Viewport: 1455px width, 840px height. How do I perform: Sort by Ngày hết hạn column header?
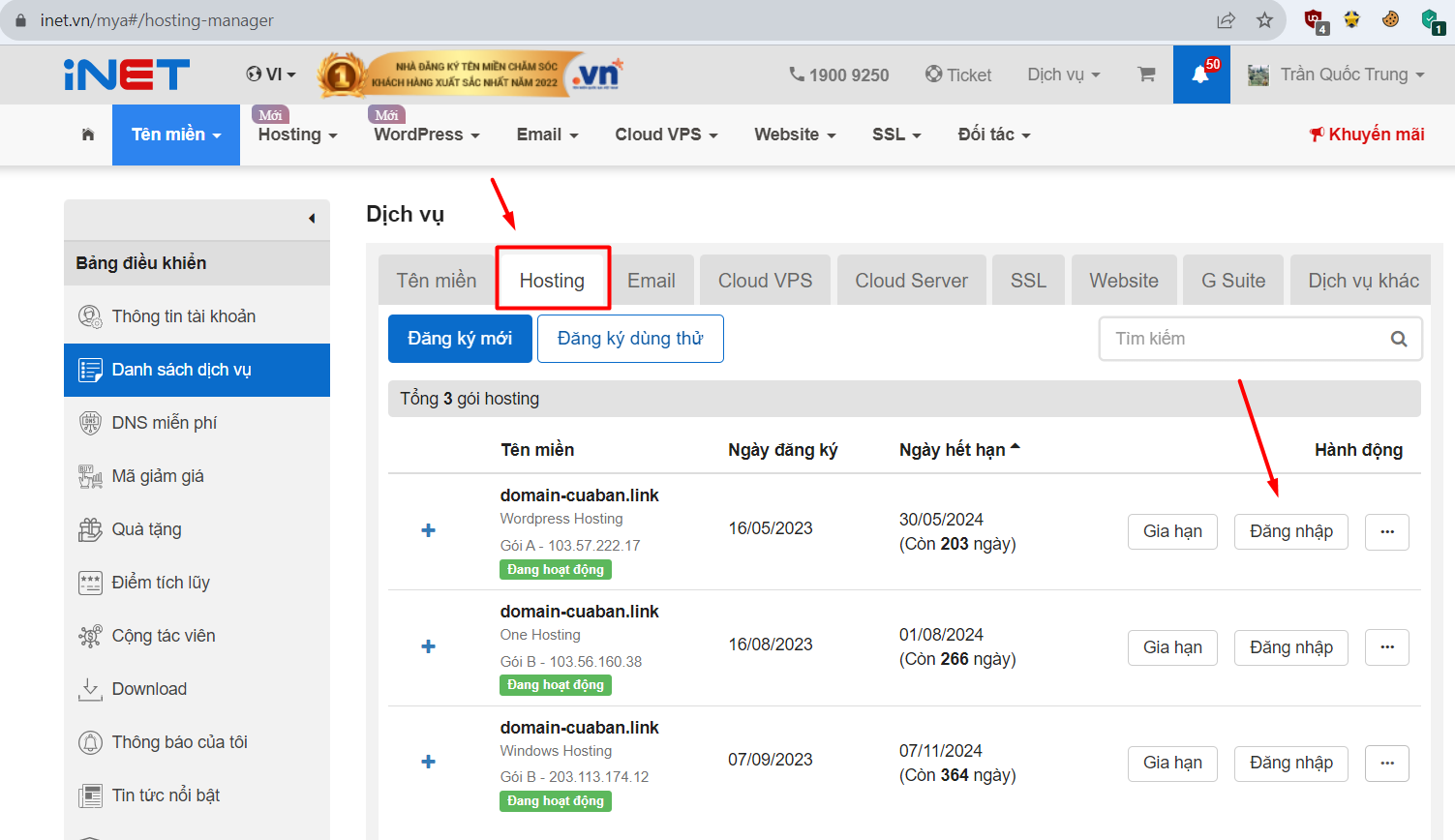point(959,450)
